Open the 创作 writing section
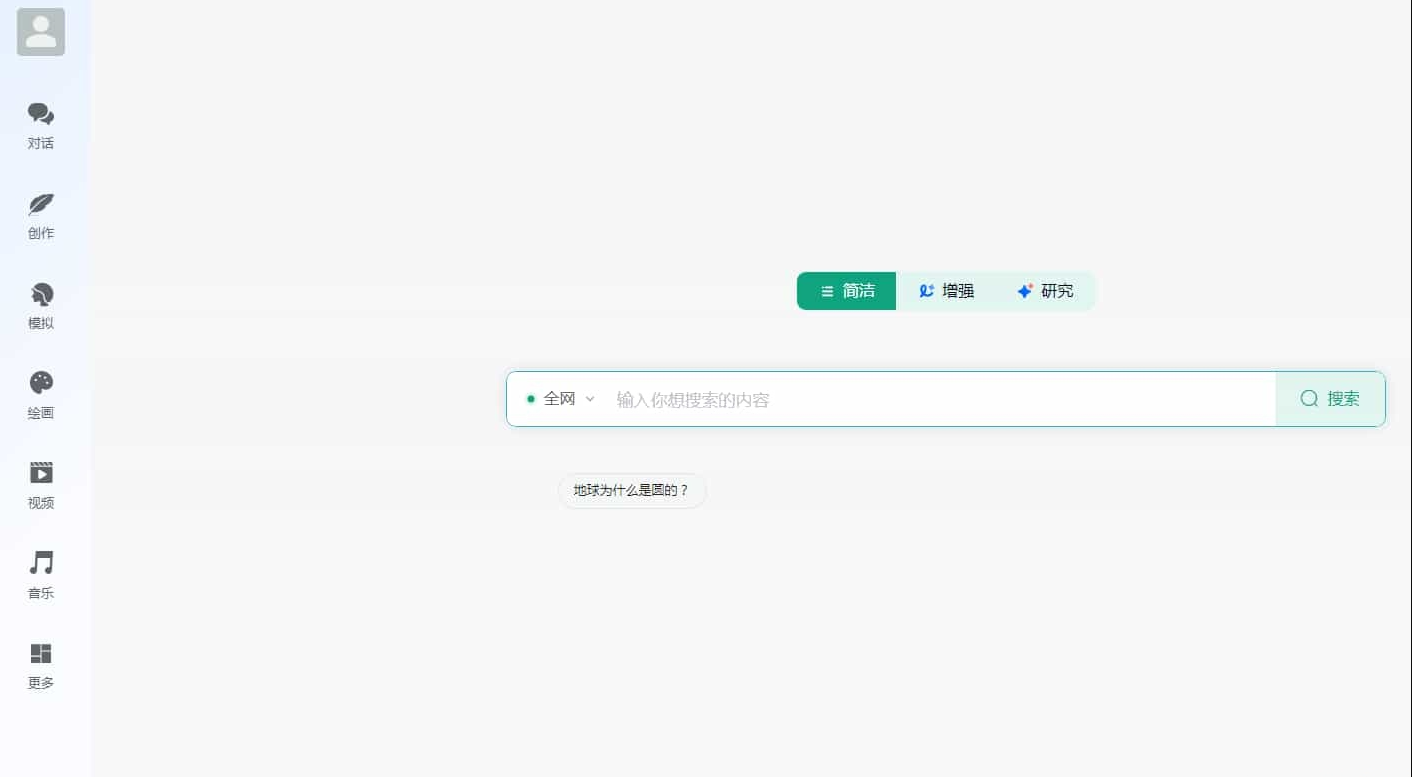The height and width of the screenshot is (777, 1412). (x=41, y=216)
